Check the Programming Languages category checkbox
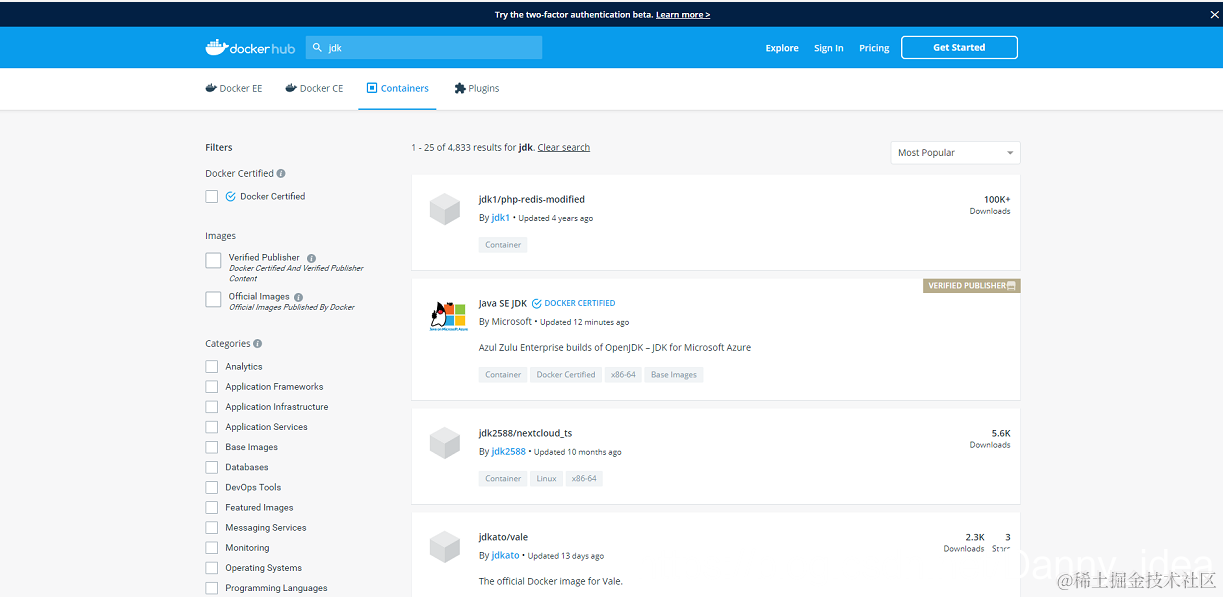Screen dimensions: 1223x597 212,588
